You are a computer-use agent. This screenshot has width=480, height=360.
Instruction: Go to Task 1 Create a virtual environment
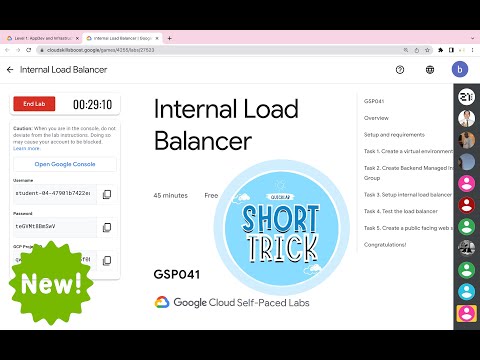coord(408,151)
